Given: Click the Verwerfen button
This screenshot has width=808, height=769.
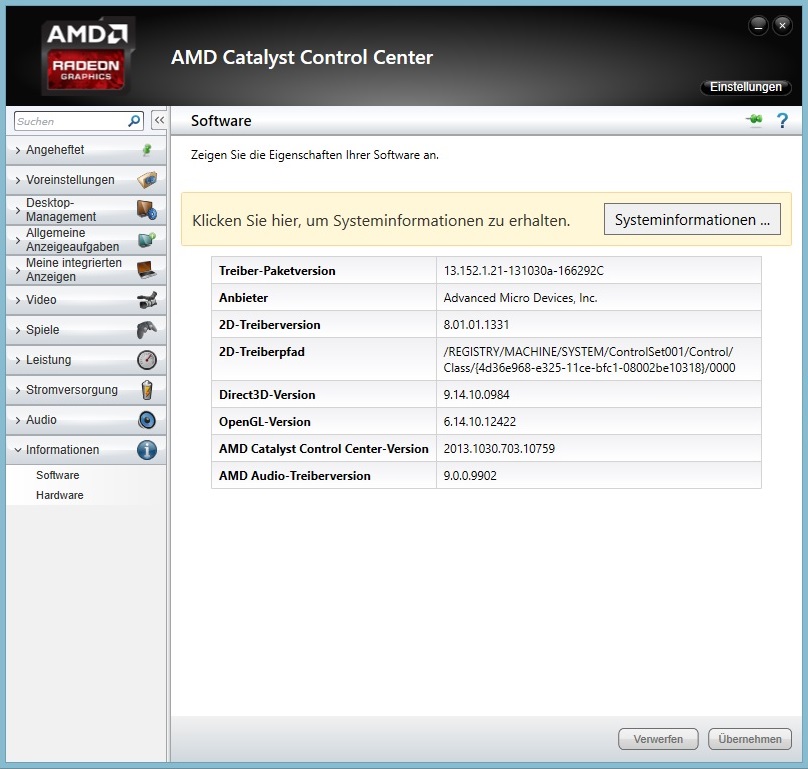Looking at the screenshot, I should [658, 739].
